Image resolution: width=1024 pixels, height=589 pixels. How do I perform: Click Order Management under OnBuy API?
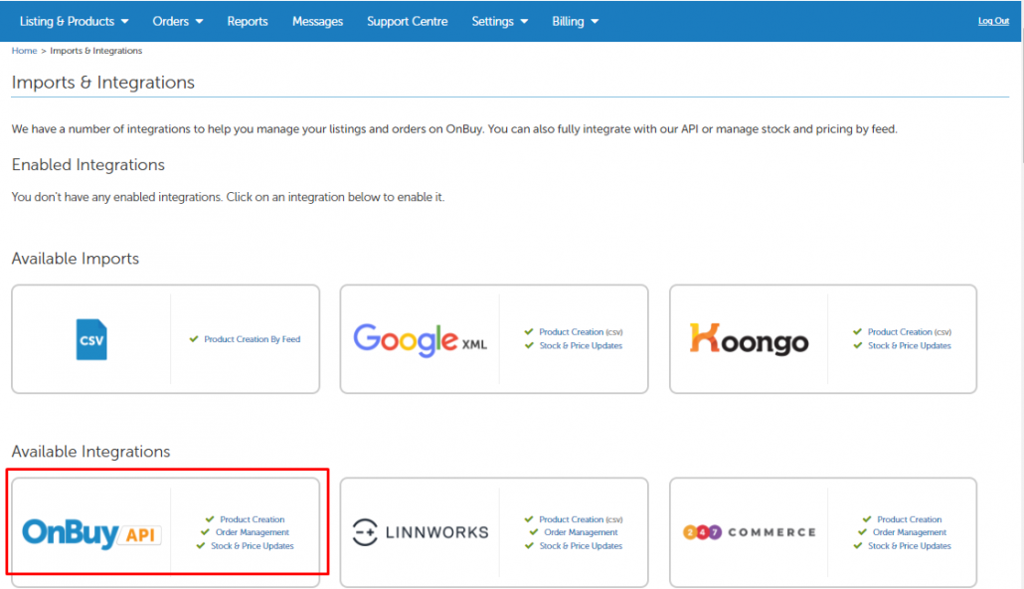tap(255, 532)
